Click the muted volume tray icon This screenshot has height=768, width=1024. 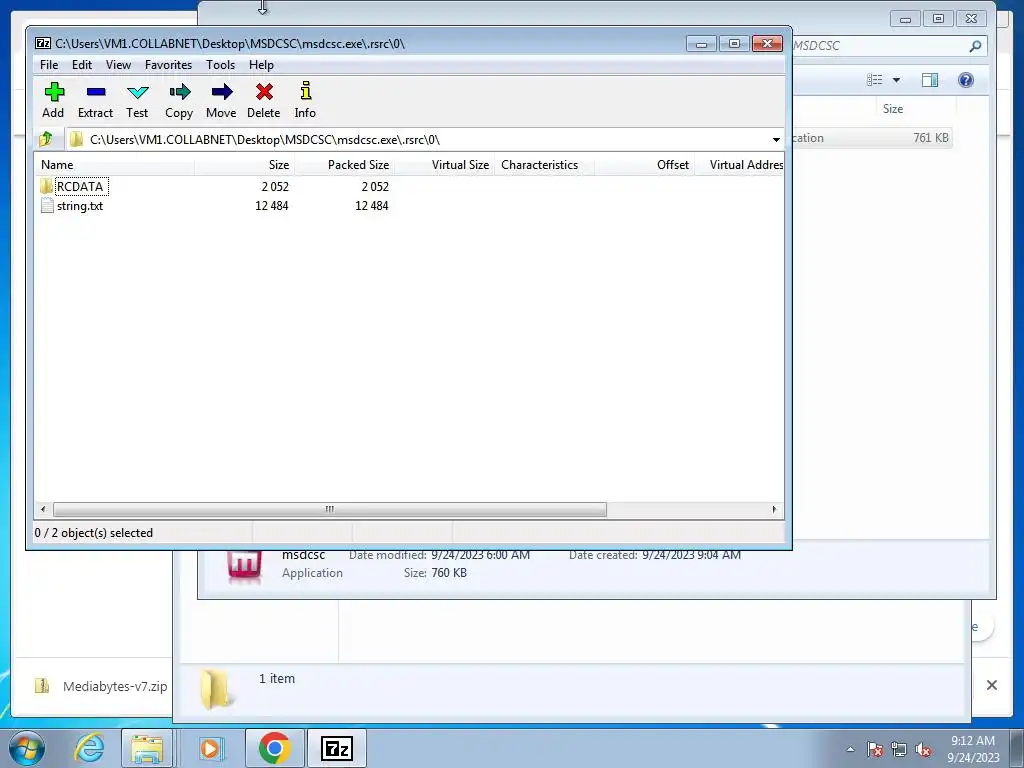(x=923, y=750)
